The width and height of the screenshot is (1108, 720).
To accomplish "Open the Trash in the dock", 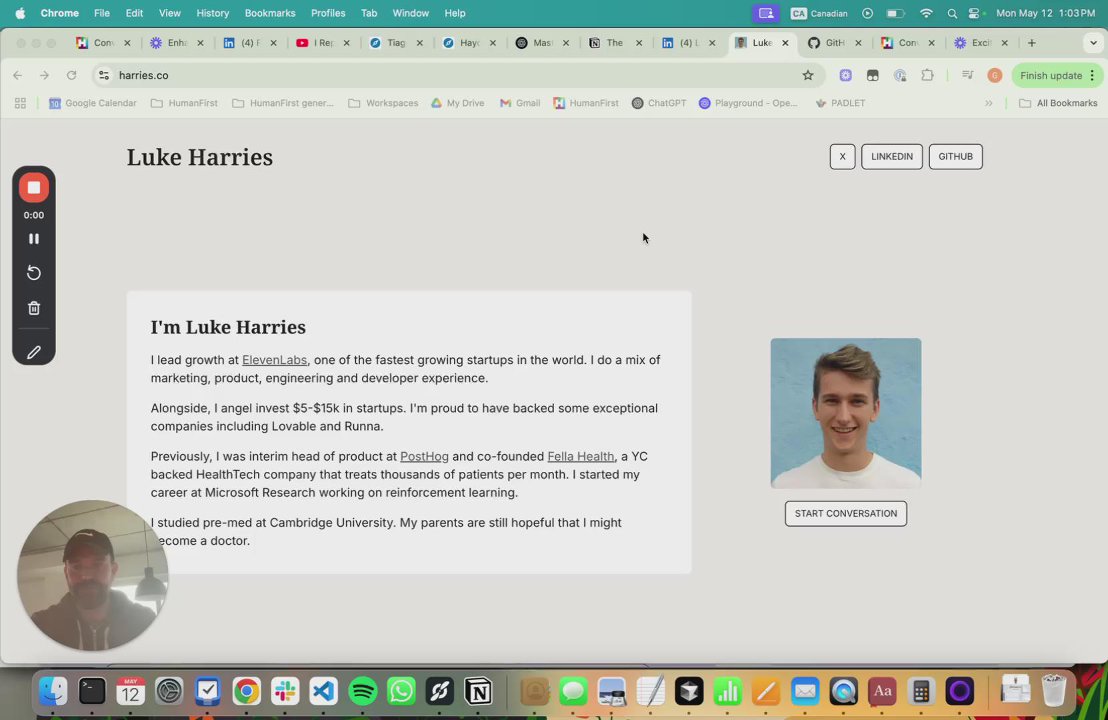I will tap(1054, 691).
